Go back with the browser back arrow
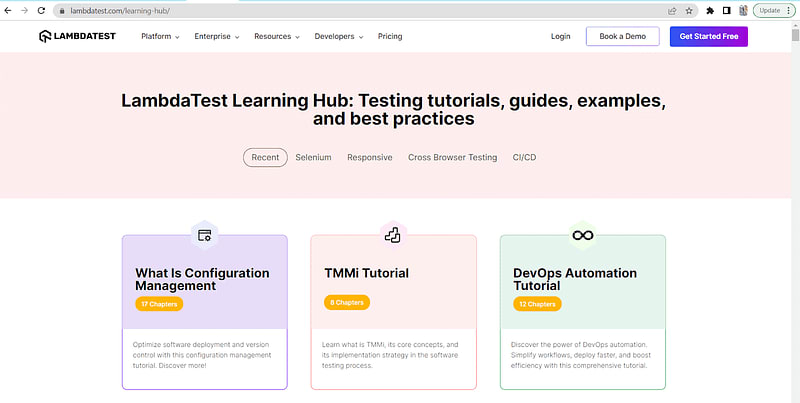 [8, 10]
